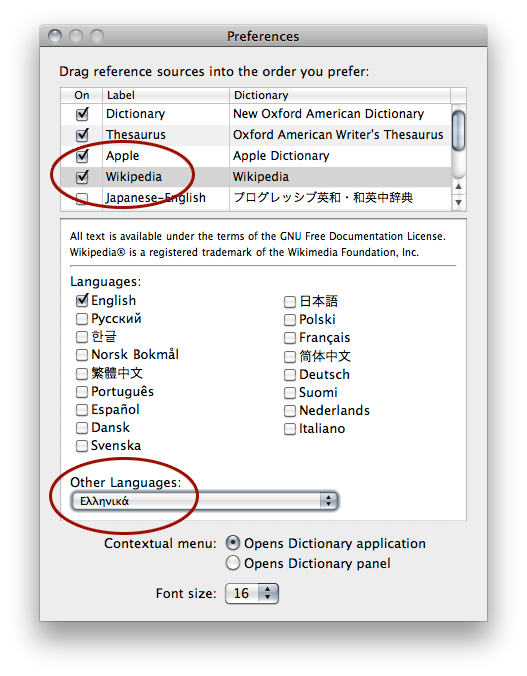Enable the 日本語 language checkbox
527x676 pixels.
(290, 302)
